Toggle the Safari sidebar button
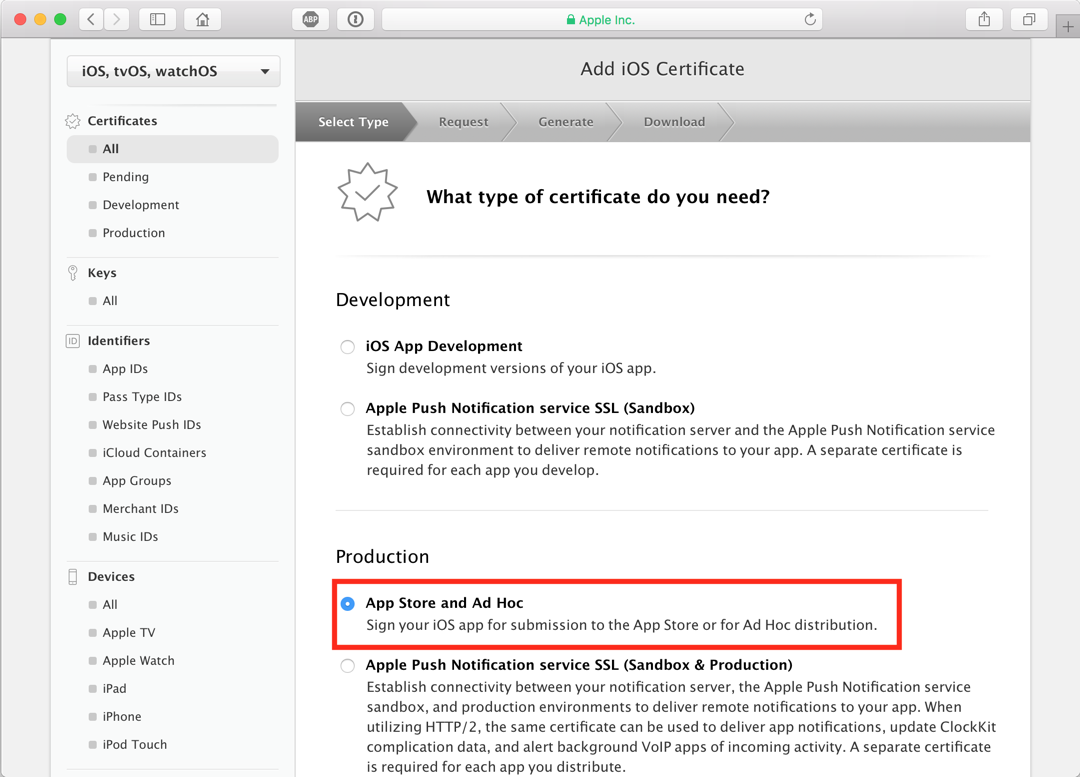Viewport: 1080px width, 777px height. coord(158,19)
